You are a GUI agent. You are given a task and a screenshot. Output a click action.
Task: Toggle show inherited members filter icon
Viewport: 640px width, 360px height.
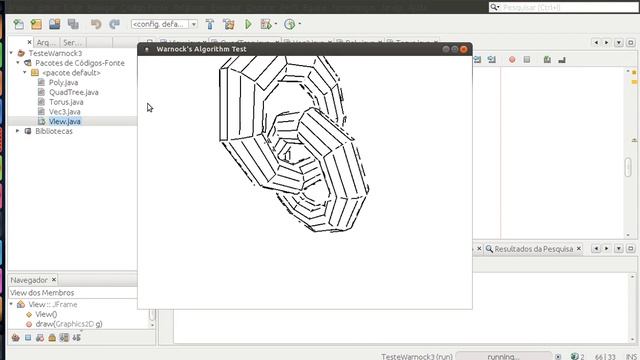(x=16, y=338)
